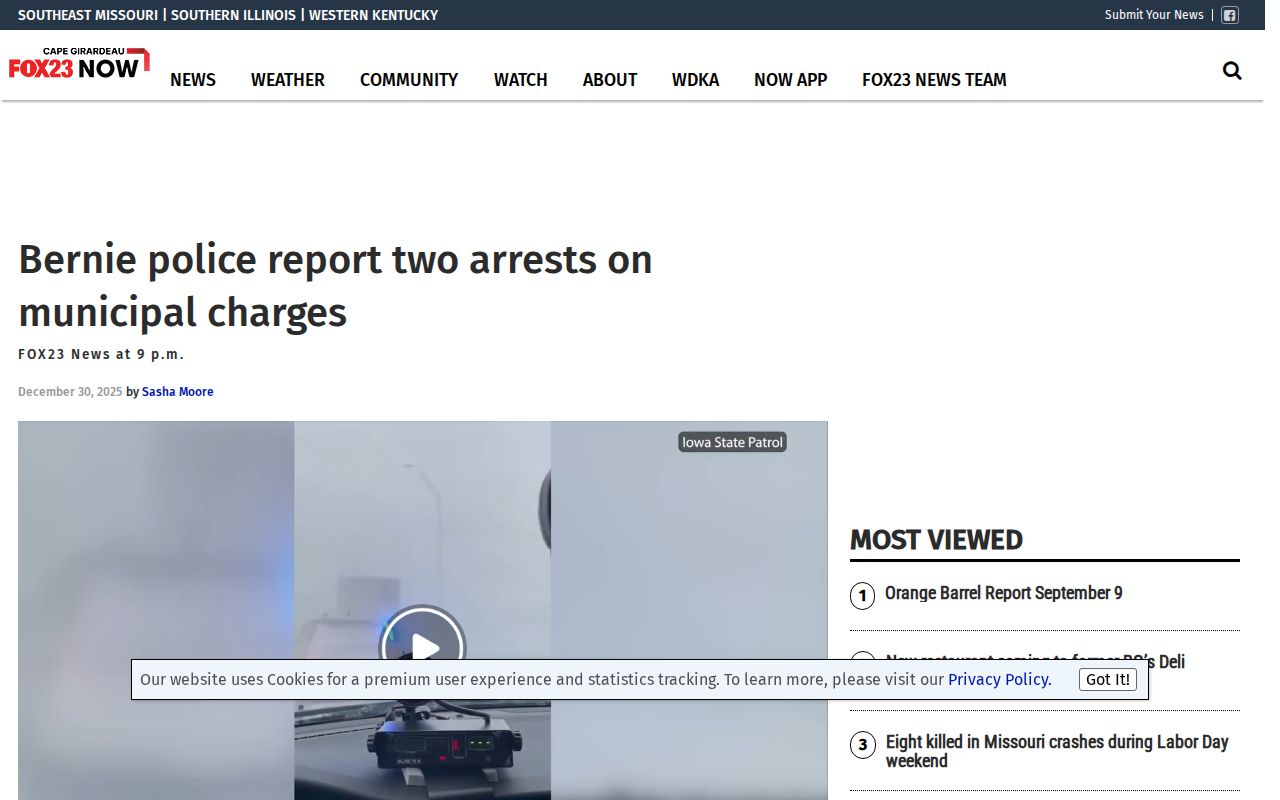Go to FOX23 NOW home logo
The width and height of the screenshot is (1280, 800).
(79, 63)
